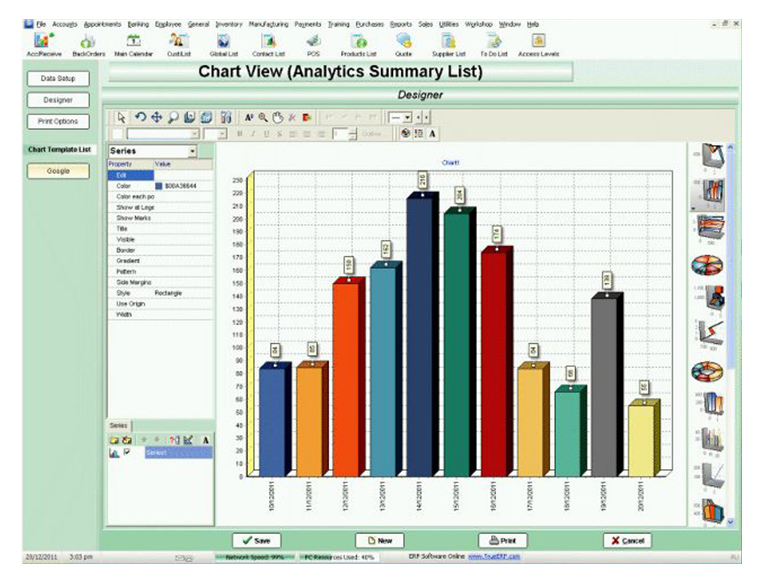Toggle the checkbox left of the font dropdown
This screenshot has height=582, width=762.
(117, 133)
